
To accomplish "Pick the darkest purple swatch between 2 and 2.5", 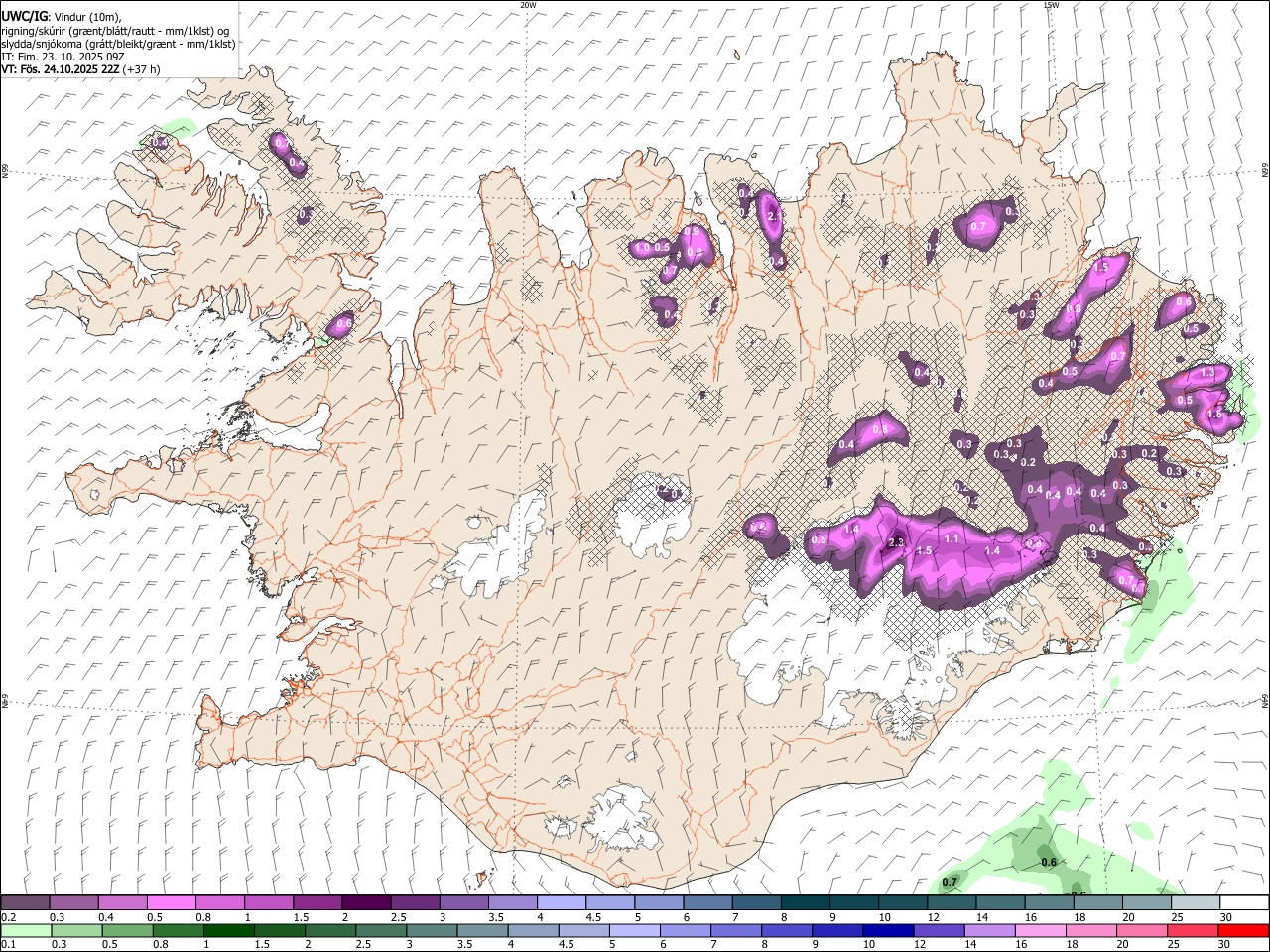I will coord(365,902).
